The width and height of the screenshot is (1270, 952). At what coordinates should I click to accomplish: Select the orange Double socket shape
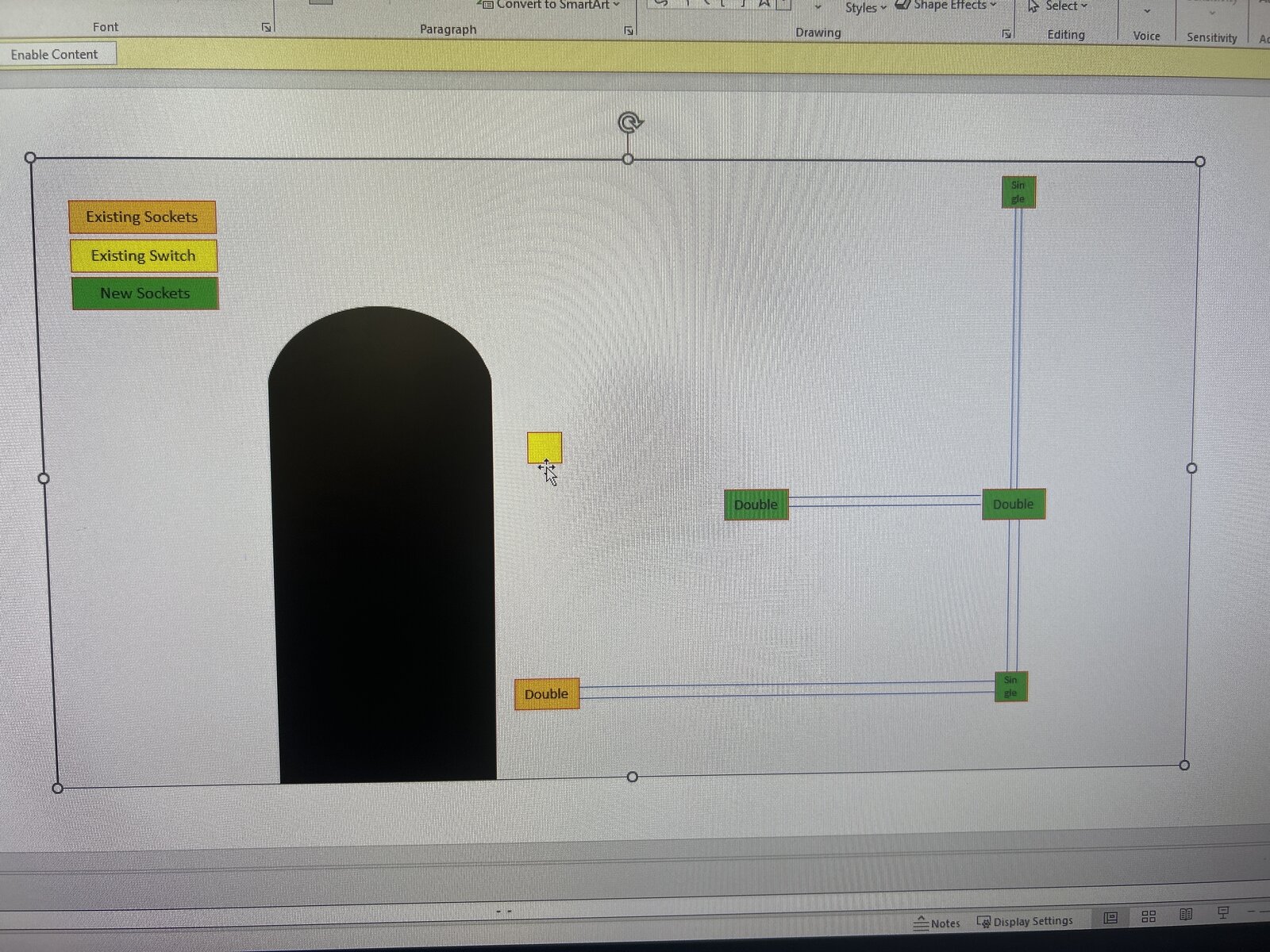[x=546, y=694]
